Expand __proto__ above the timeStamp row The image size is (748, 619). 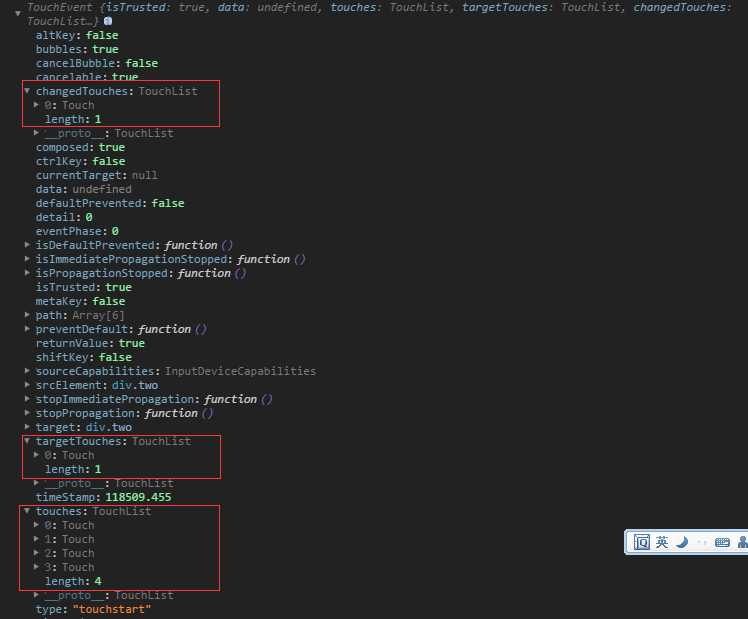(x=36, y=483)
